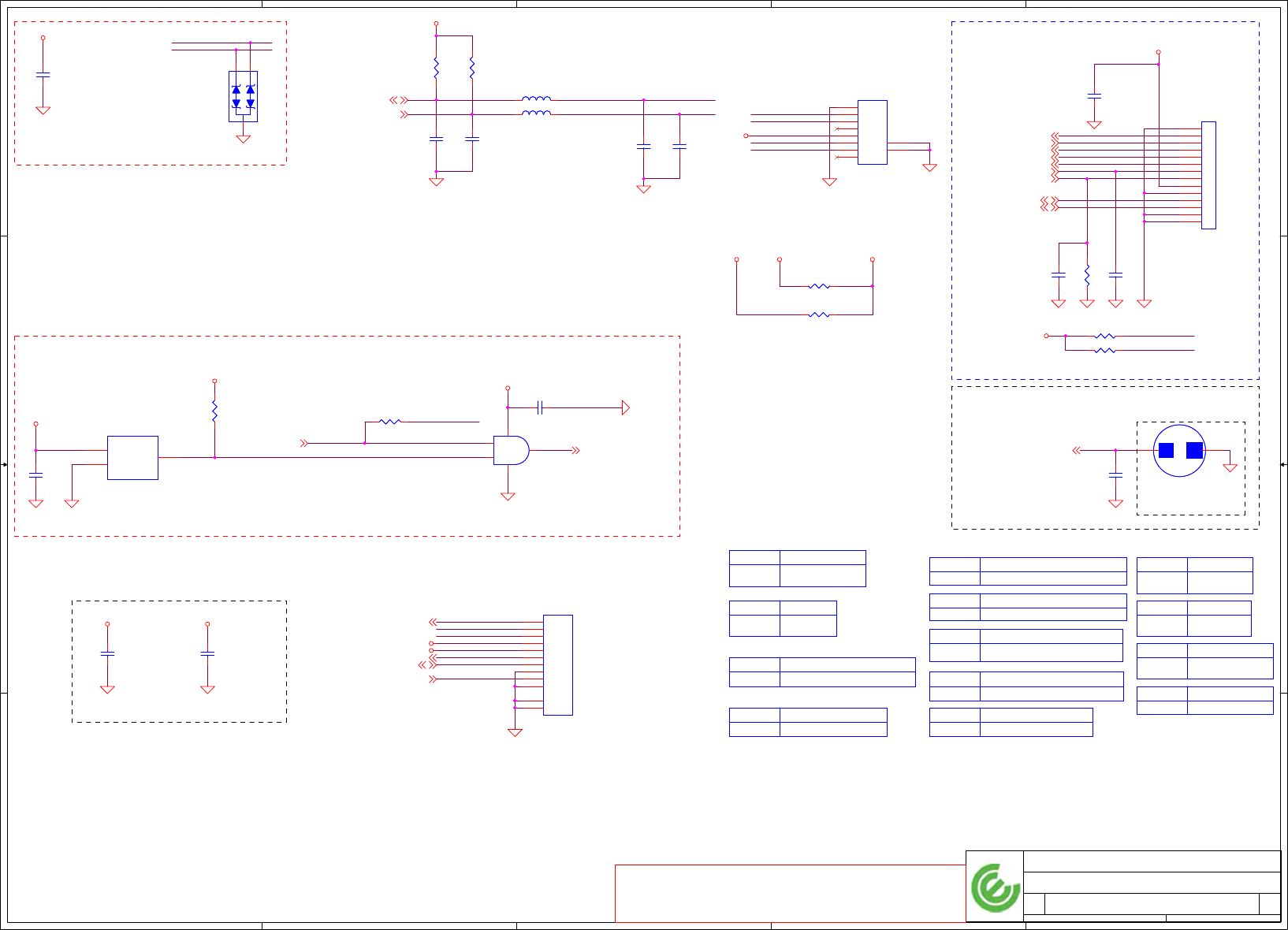Select the blue TVS diode array component
1288x930 pixels.
(243, 96)
